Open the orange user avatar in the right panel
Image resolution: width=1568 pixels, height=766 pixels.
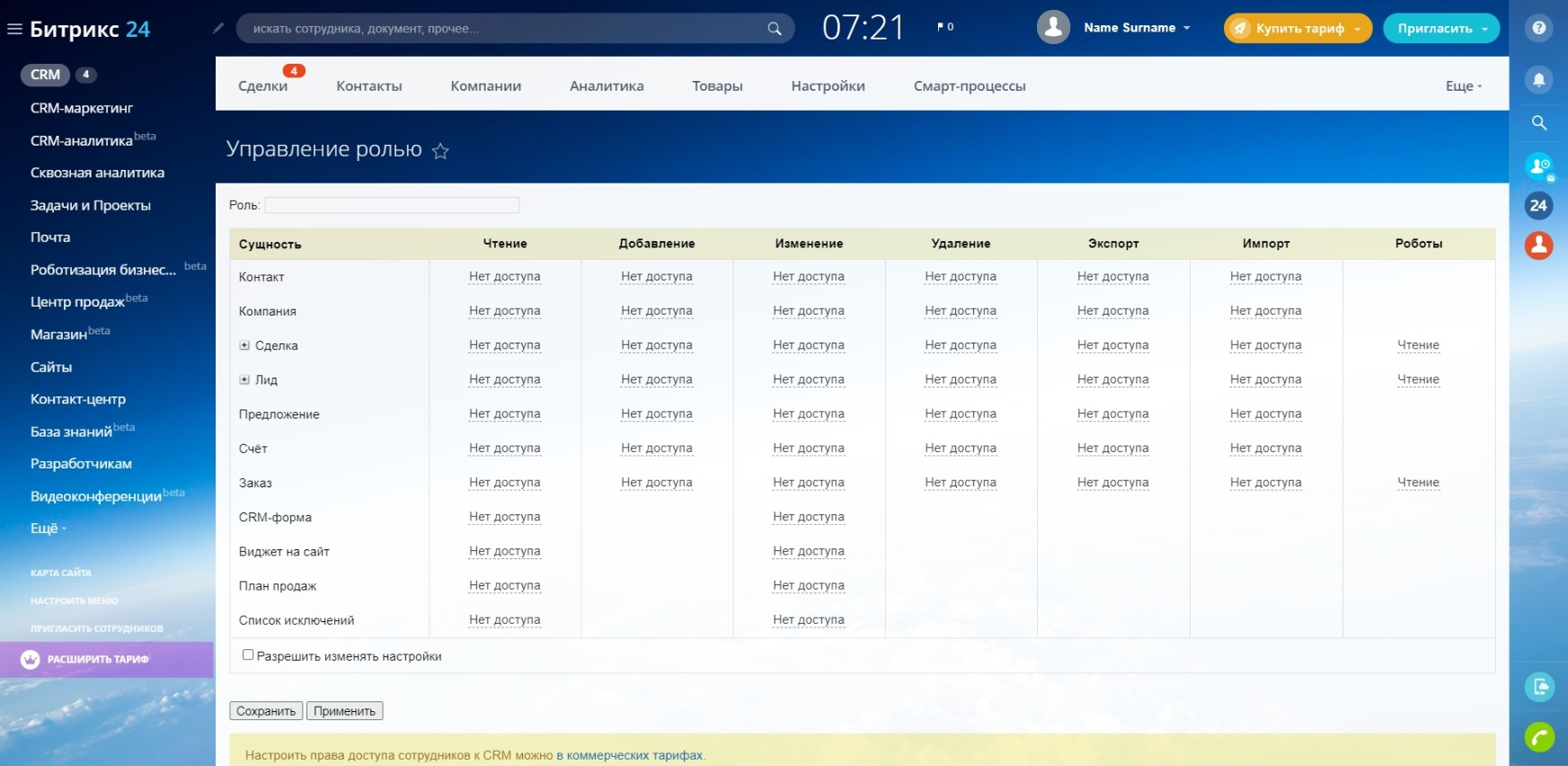pos(1539,245)
